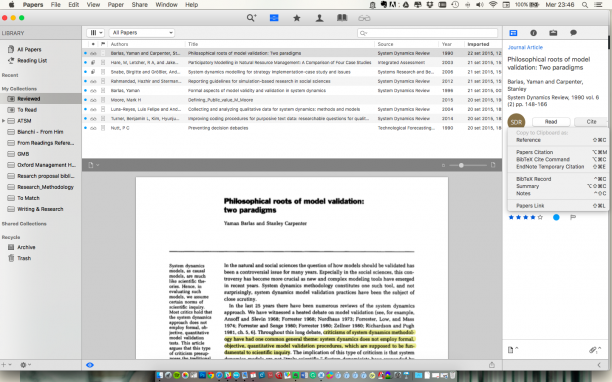The image size is (612, 382).
Task: Open the Search online toolbar icon
Action: pyautogui.click(x=251, y=18)
